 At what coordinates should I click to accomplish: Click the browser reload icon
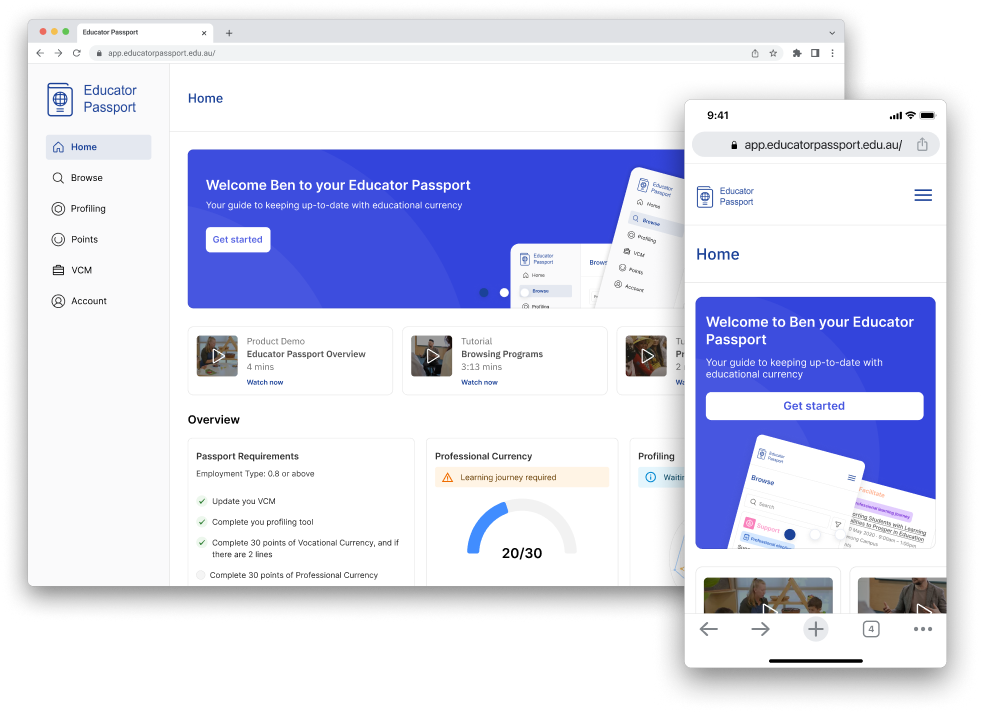click(x=76, y=53)
